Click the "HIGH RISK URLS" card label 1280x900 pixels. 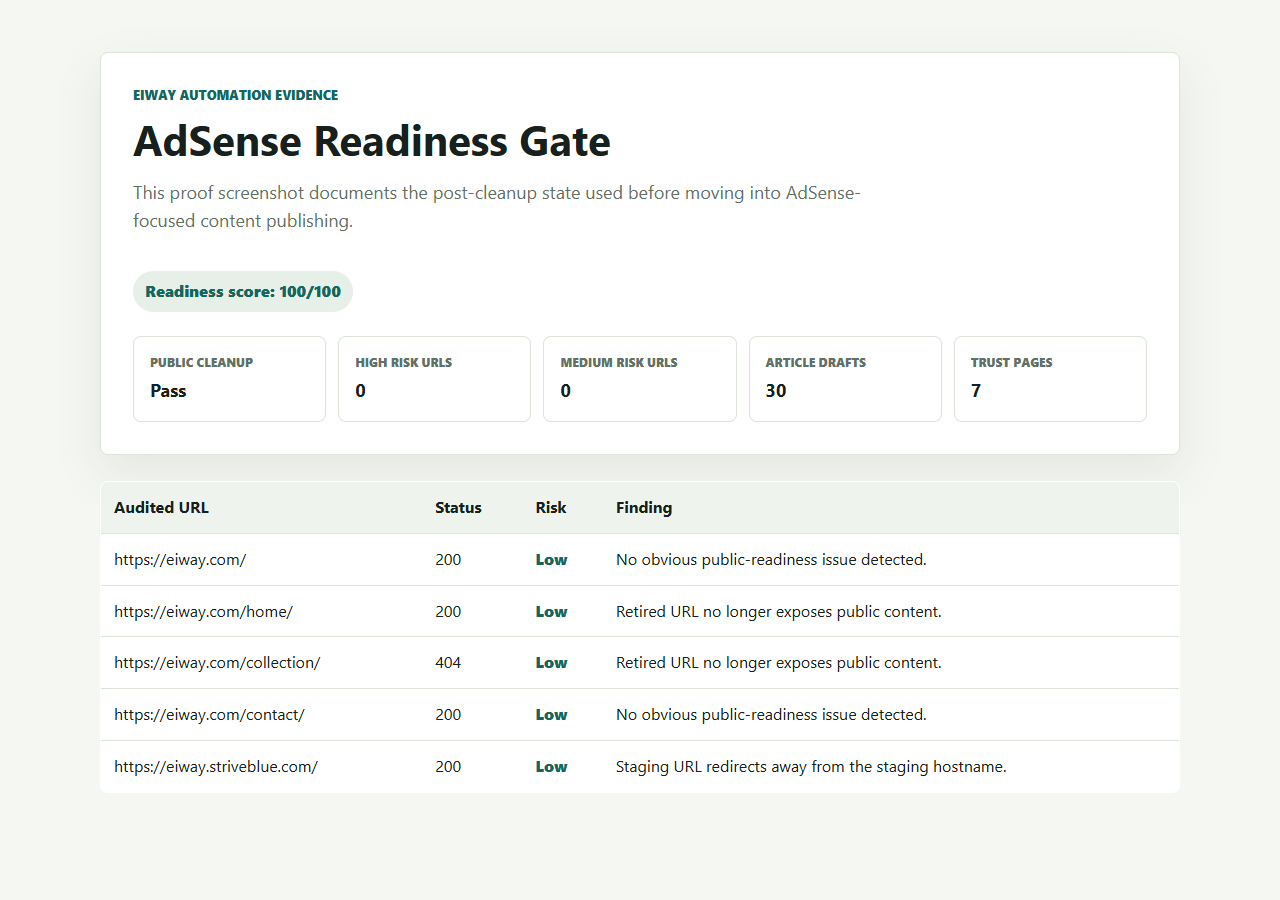point(404,363)
